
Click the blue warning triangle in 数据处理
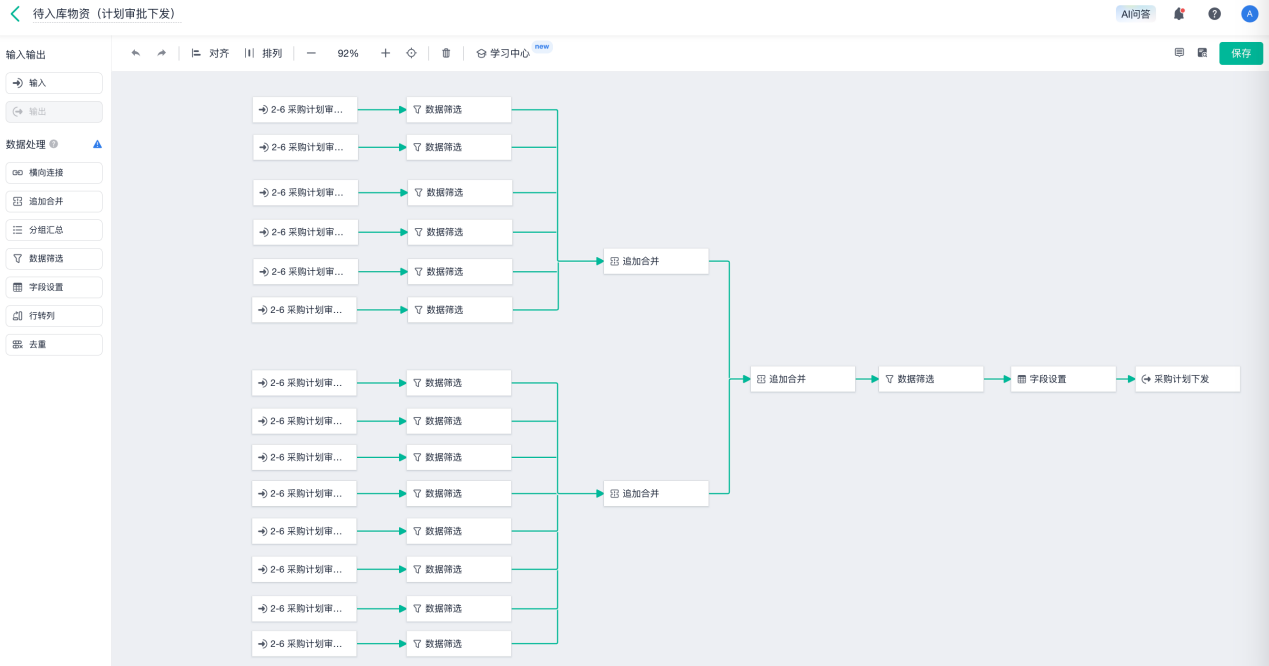tap(97, 144)
